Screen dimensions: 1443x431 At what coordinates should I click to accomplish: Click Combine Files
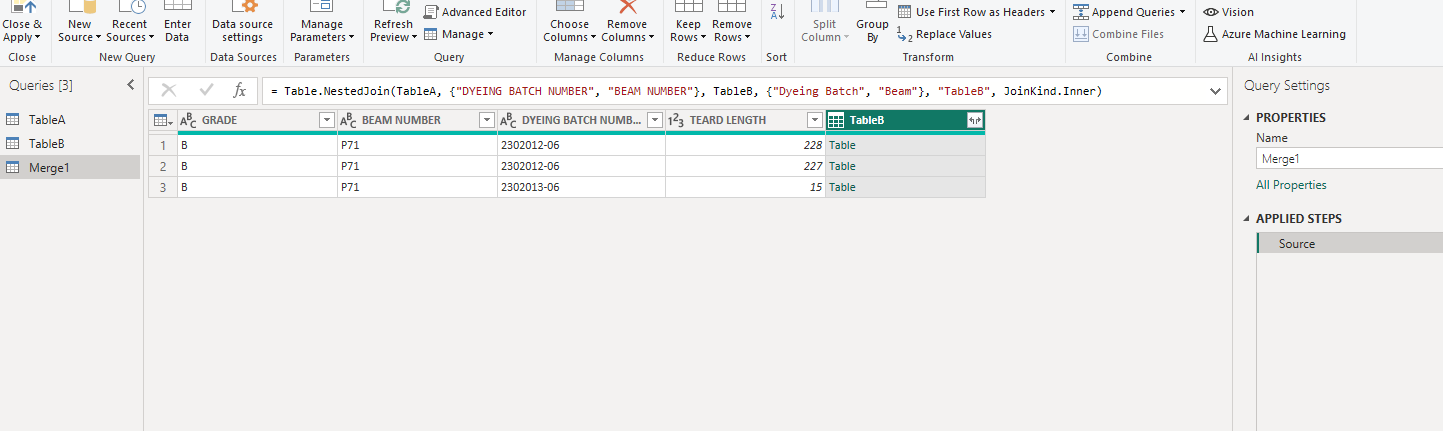point(1118,34)
